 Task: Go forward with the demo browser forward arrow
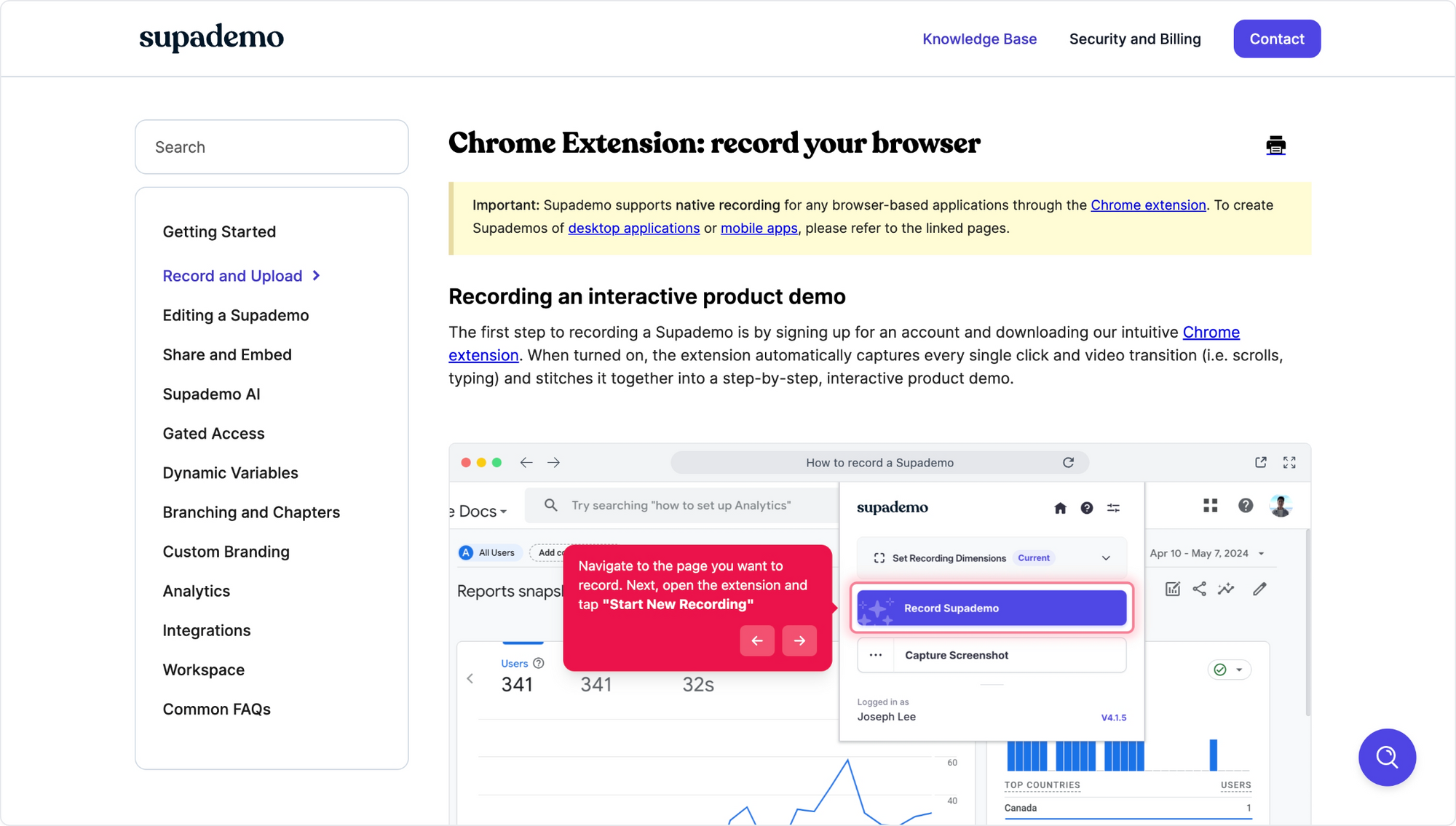[553, 463]
